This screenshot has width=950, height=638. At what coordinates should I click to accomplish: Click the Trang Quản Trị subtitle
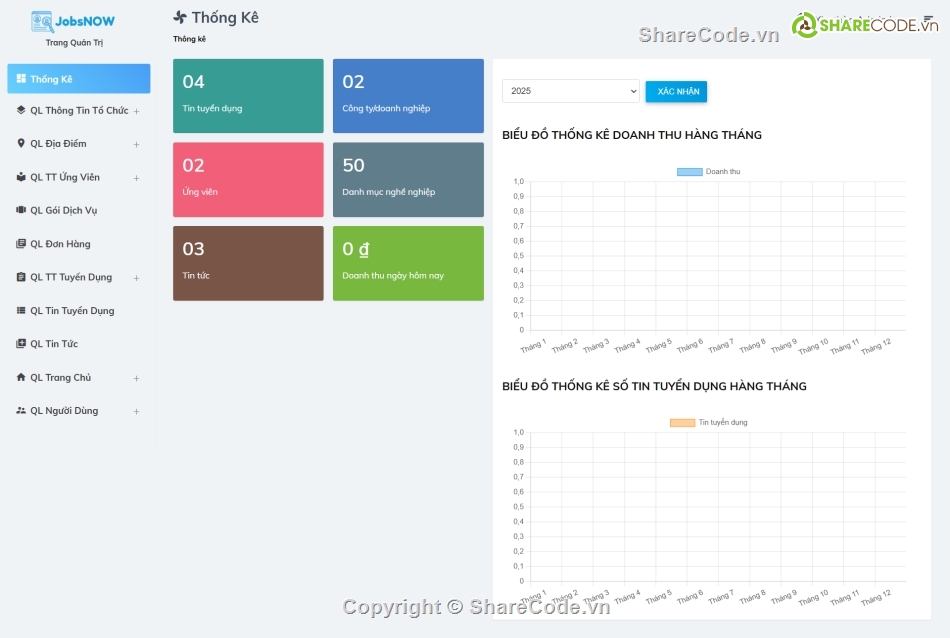pyautogui.click(x=74, y=42)
